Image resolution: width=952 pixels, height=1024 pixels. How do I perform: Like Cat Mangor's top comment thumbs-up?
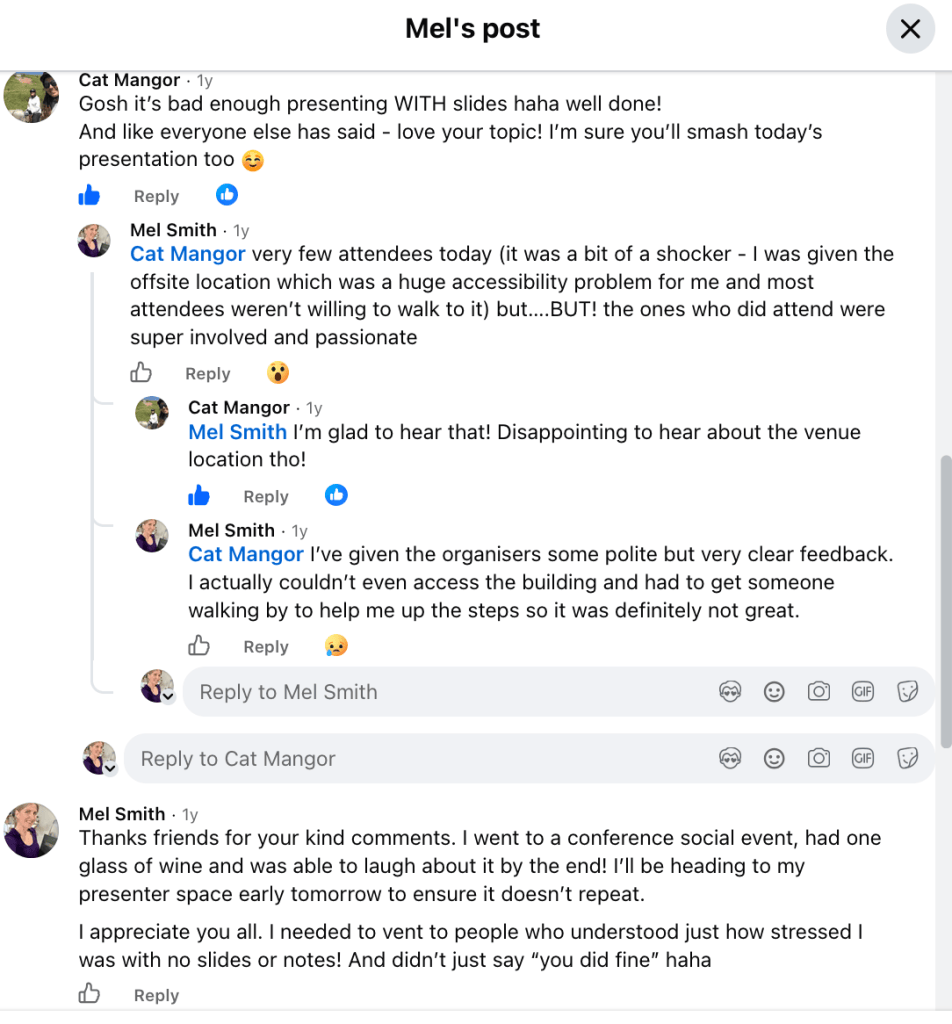[89, 195]
